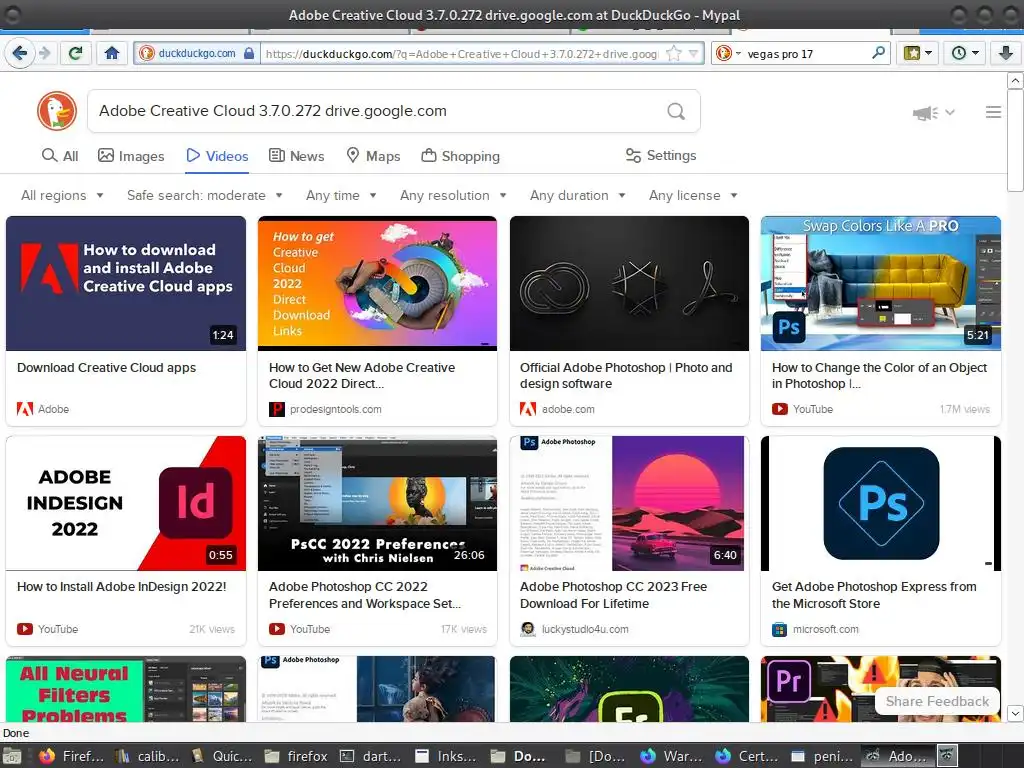1024x768 pixels.
Task: Switch to the News tab
Action: coord(296,156)
